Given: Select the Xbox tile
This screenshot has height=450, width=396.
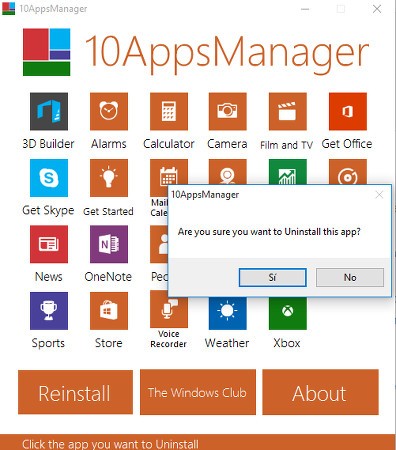Looking at the screenshot, I should pyautogui.click(x=288, y=313).
